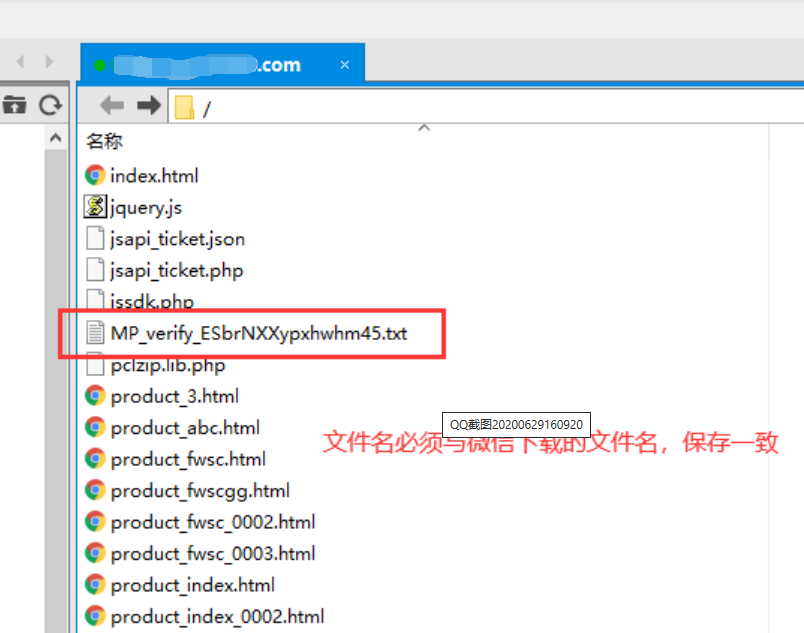The width and height of the screenshot is (804, 633).
Task: Click Chrome icon beside product_fwsc.html
Action: point(95,459)
